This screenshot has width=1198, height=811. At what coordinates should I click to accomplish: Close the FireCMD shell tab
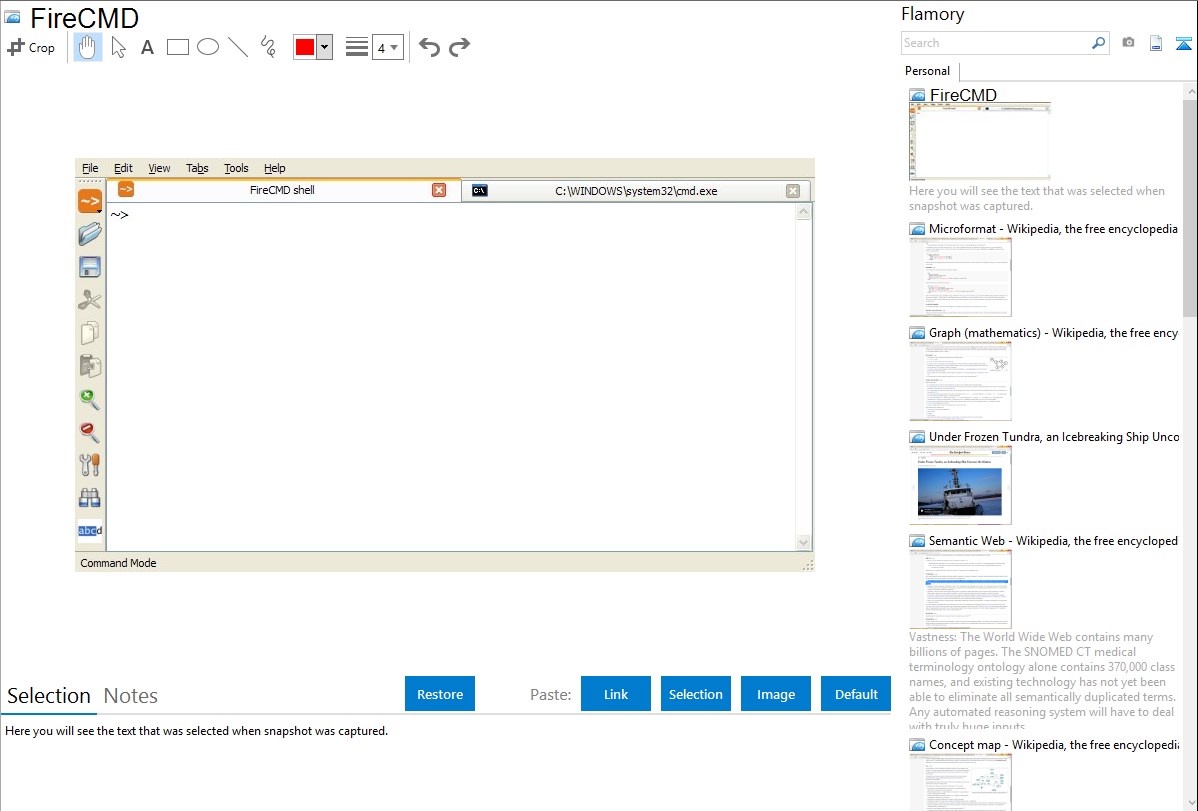point(439,190)
